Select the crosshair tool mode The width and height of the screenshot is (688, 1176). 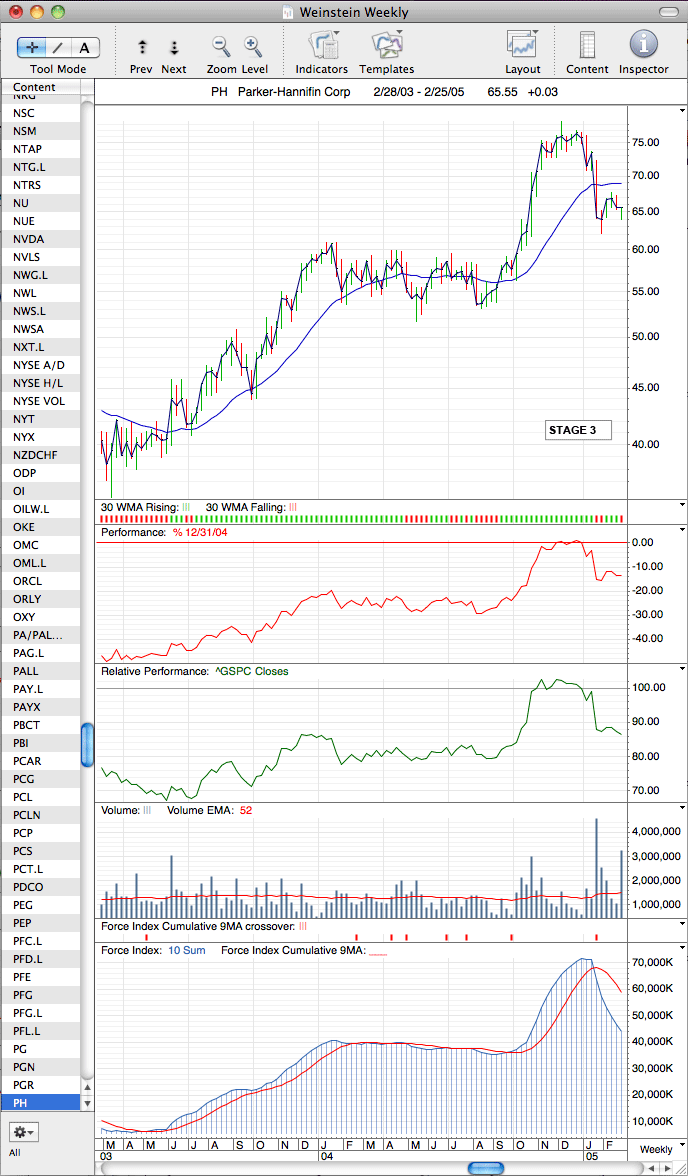pos(32,47)
